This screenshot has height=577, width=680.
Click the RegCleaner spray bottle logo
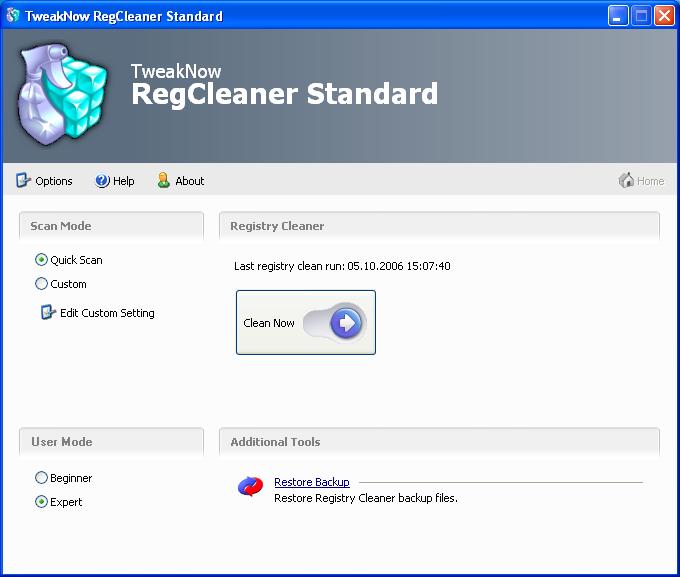pyautogui.click(x=62, y=94)
